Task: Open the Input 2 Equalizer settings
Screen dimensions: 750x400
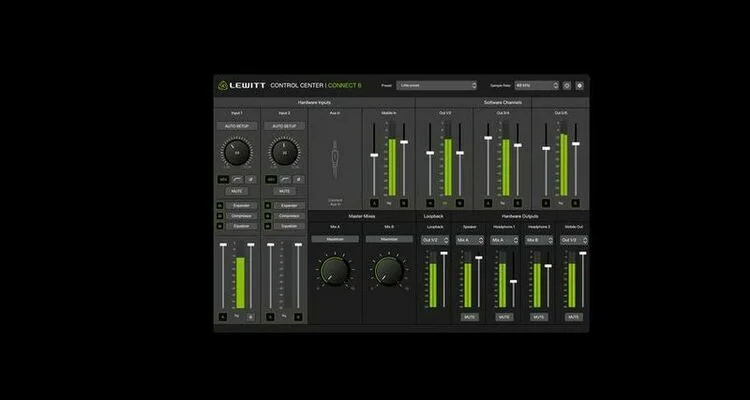Action: pyautogui.click(x=289, y=226)
